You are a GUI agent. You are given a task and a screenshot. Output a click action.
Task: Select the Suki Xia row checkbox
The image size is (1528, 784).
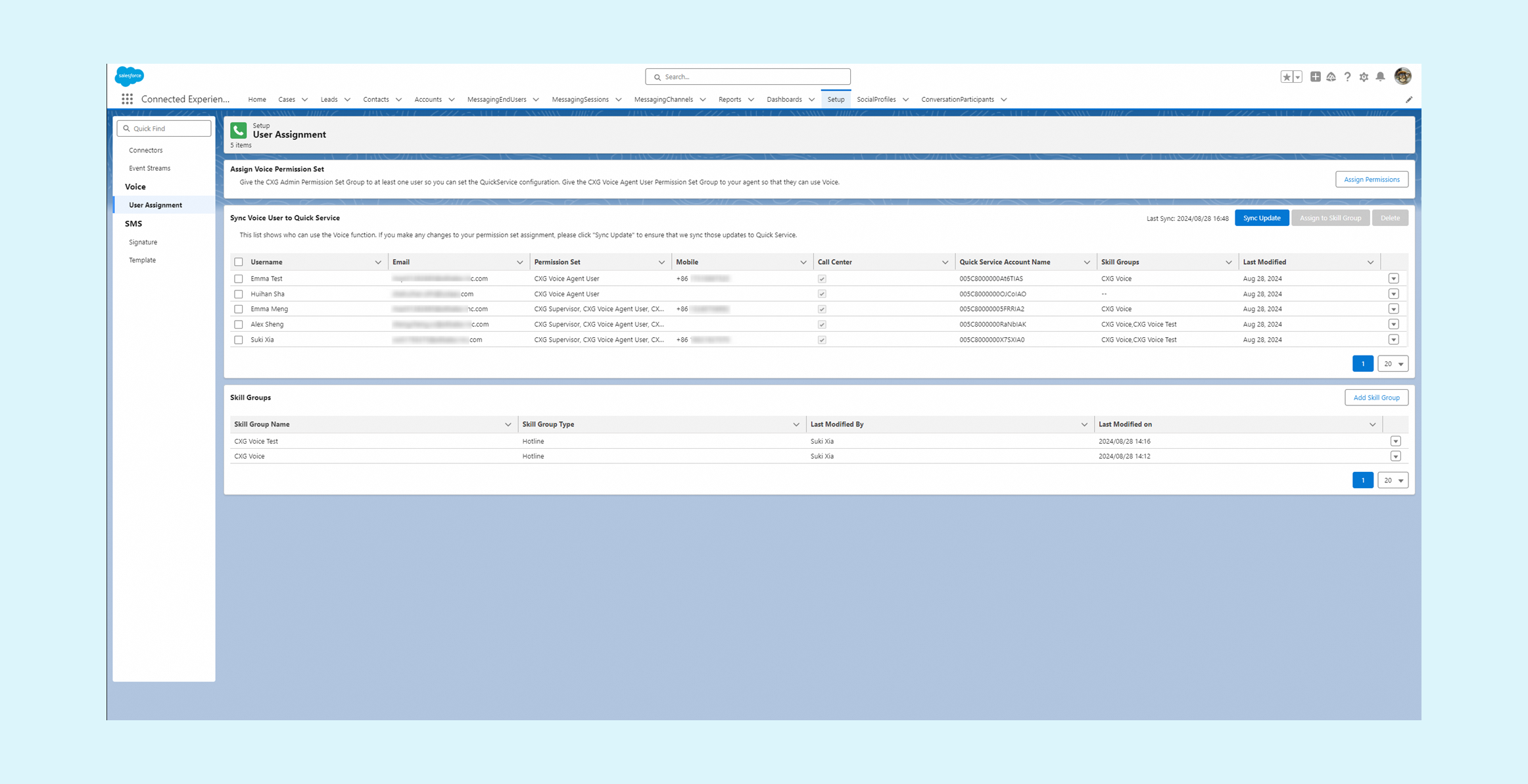tap(239, 340)
